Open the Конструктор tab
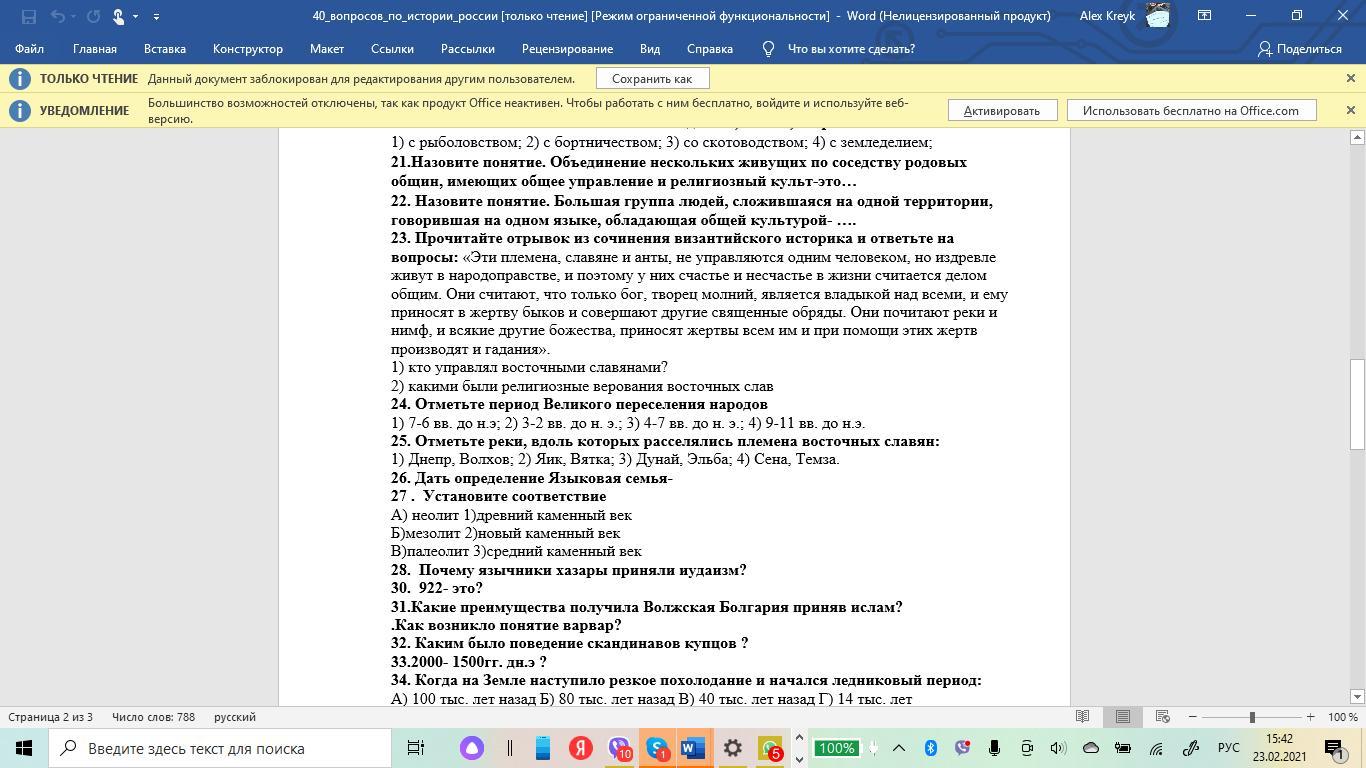1366x768 pixels. (x=248, y=49)
